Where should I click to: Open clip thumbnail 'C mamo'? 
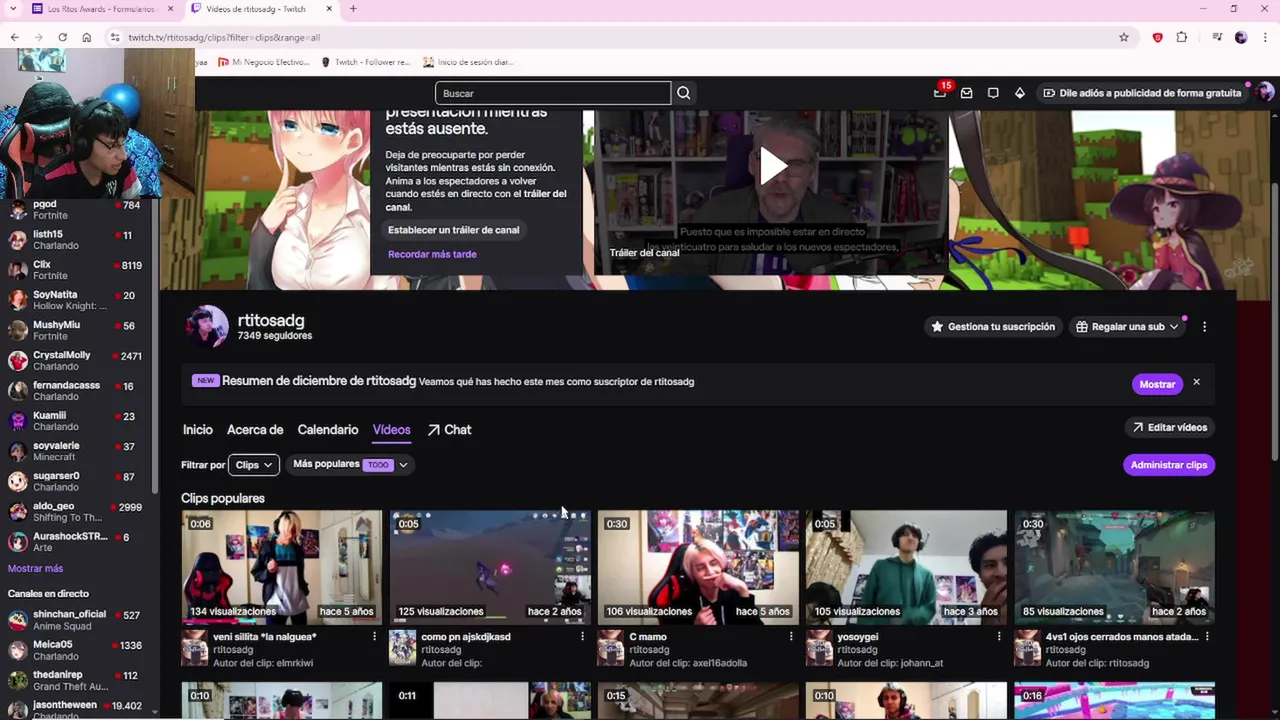698,567
